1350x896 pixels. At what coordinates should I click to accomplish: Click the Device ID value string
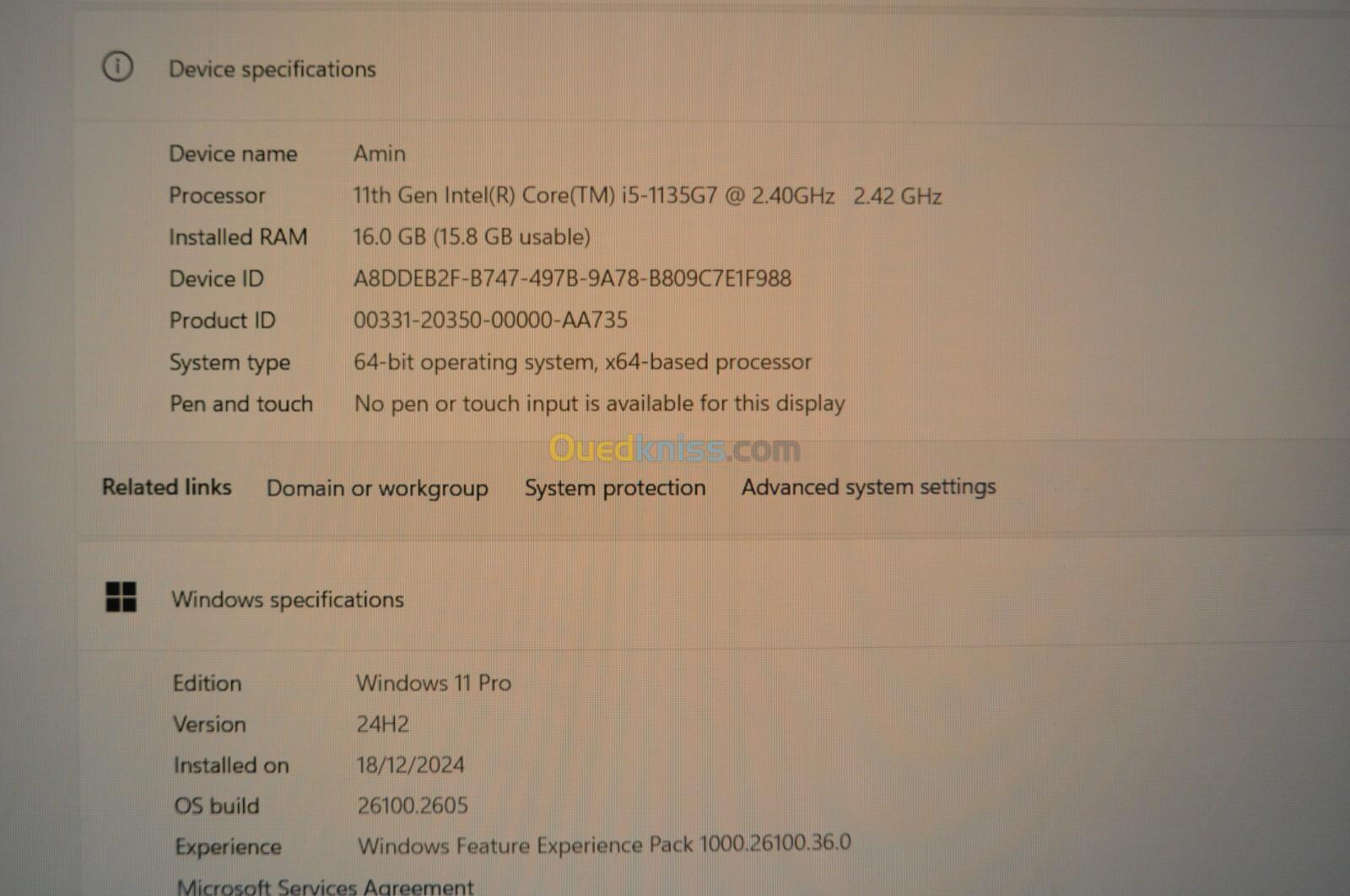click(572, 278)
